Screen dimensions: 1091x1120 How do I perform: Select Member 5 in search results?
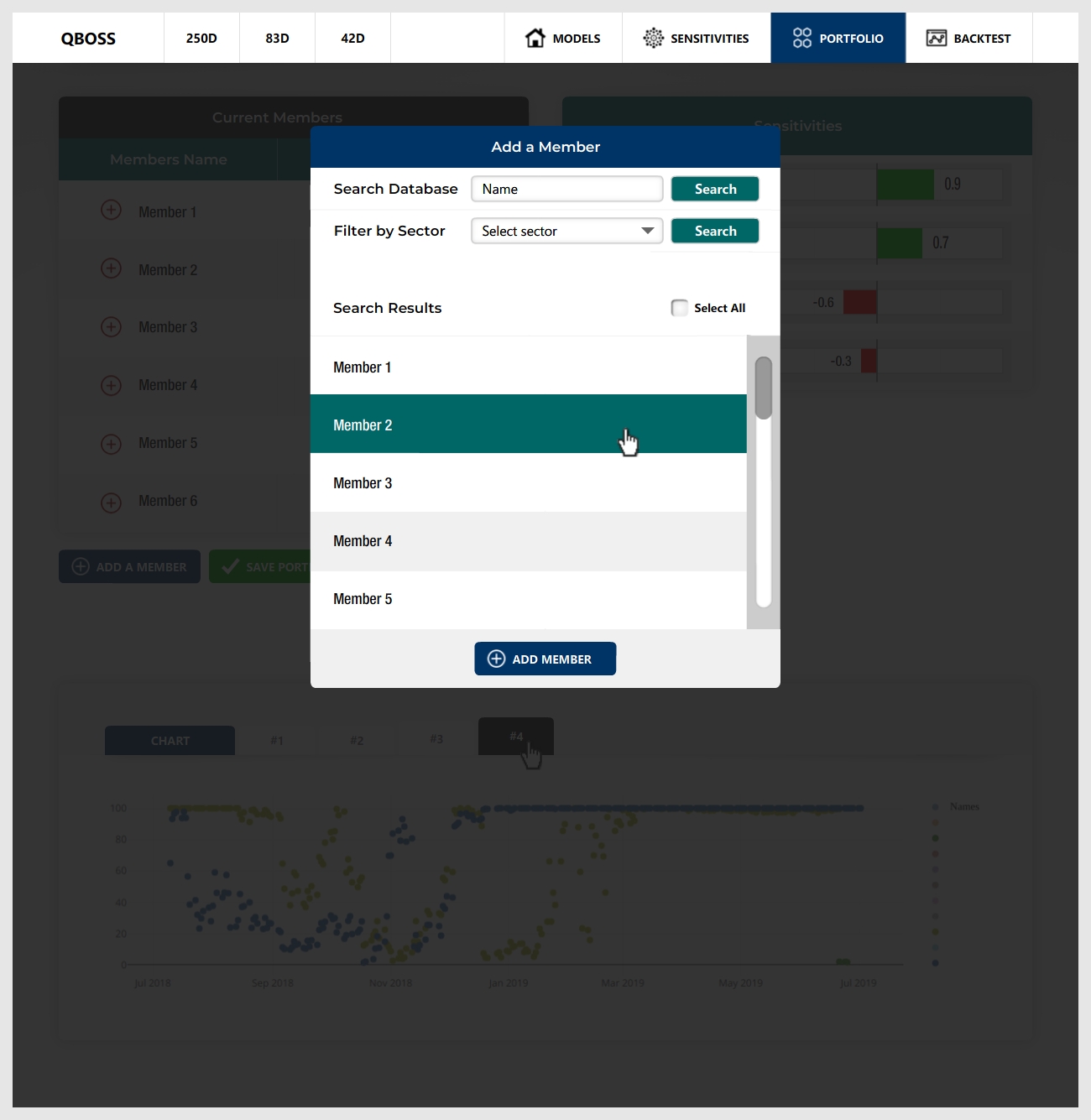pos(529,600)
